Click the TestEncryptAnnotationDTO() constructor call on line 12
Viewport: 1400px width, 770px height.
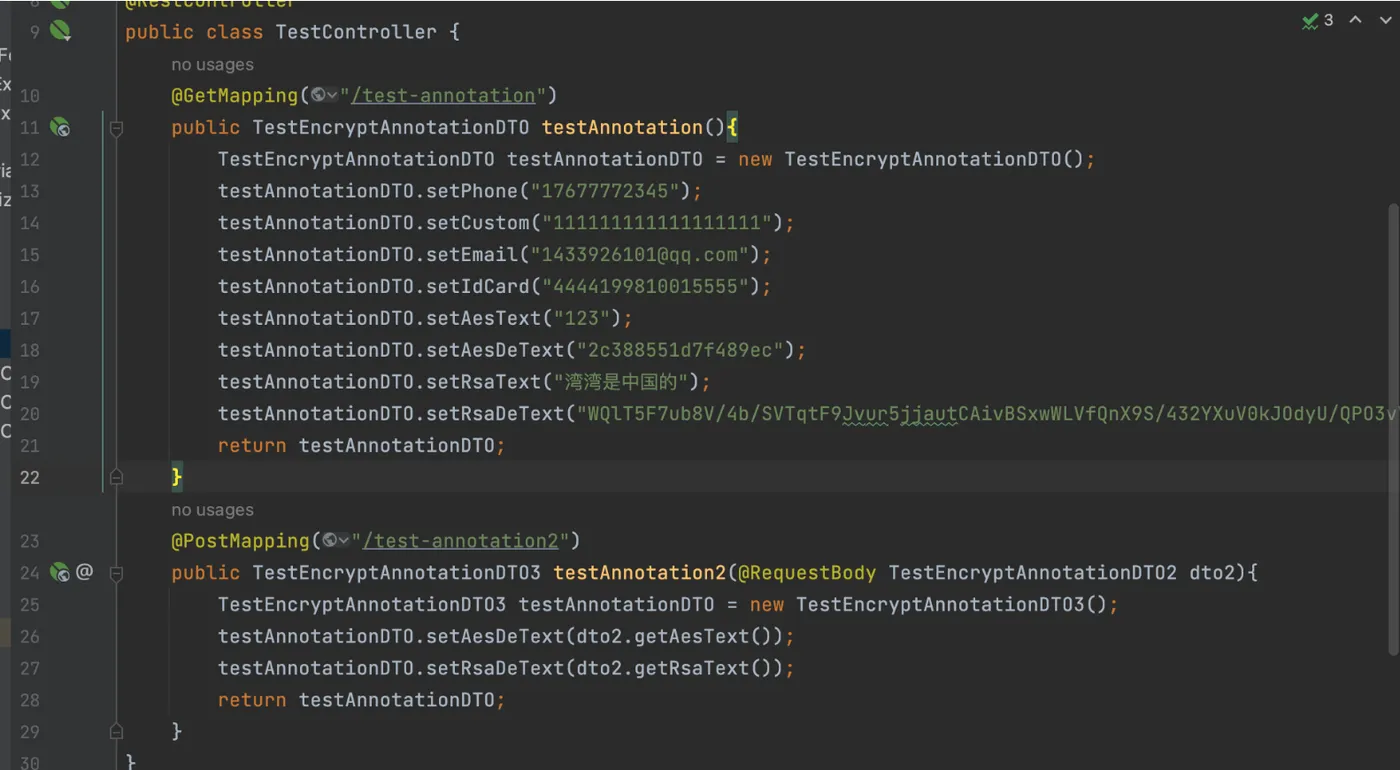click(934, 159)
